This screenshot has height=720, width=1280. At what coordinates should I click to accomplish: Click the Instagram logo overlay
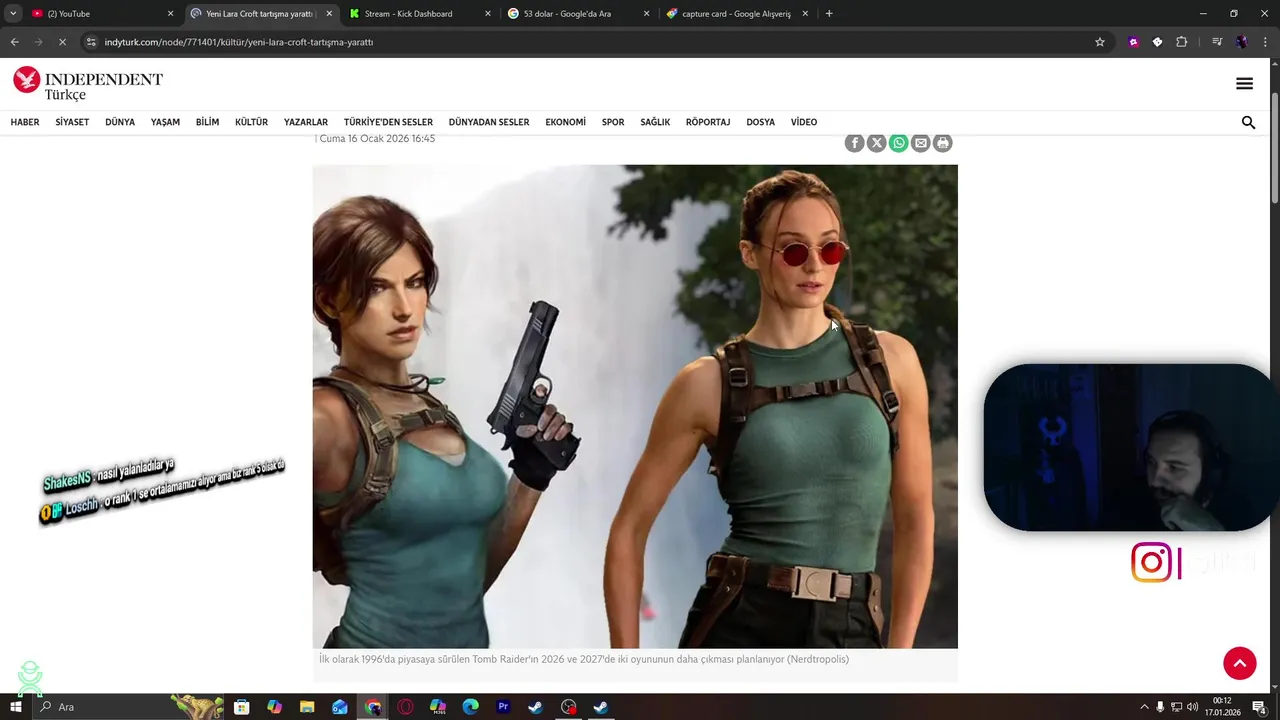(x=1151, y=562)
